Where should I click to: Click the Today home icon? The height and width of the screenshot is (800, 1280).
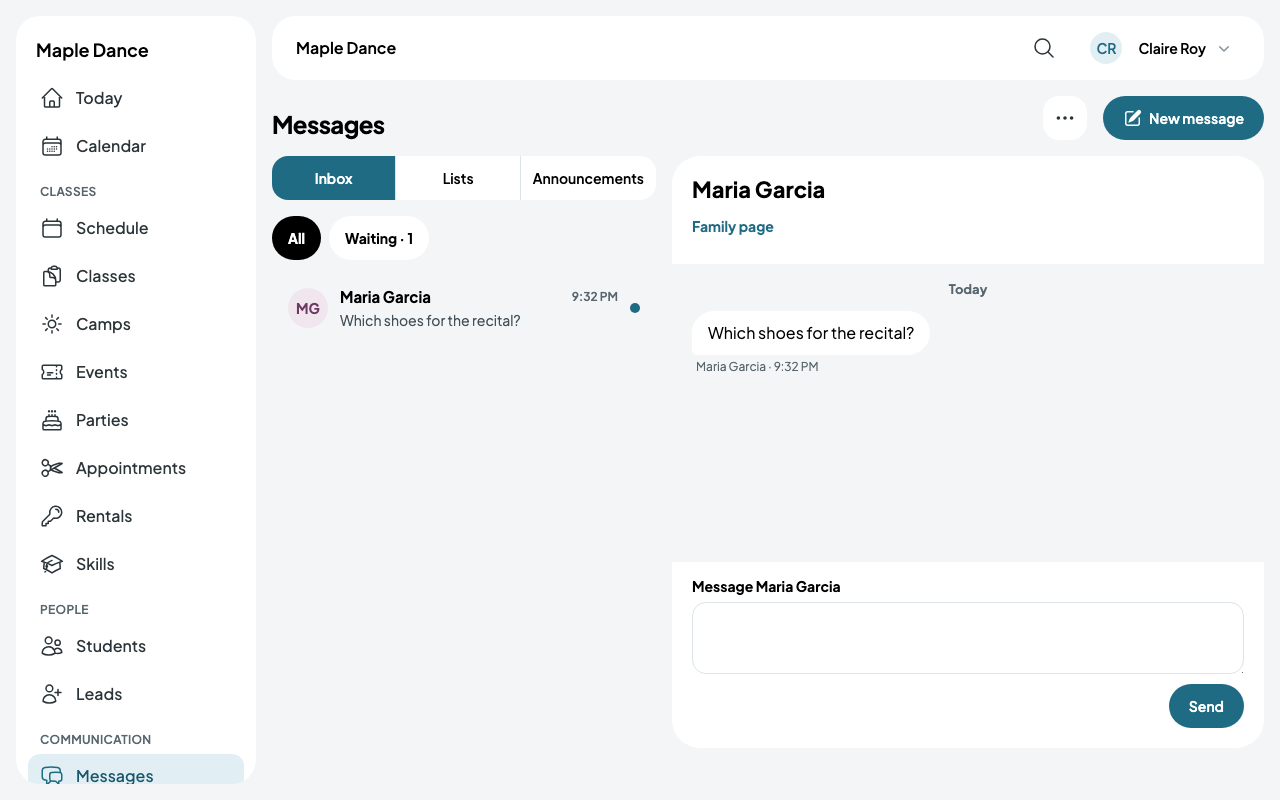coord(52,98)
